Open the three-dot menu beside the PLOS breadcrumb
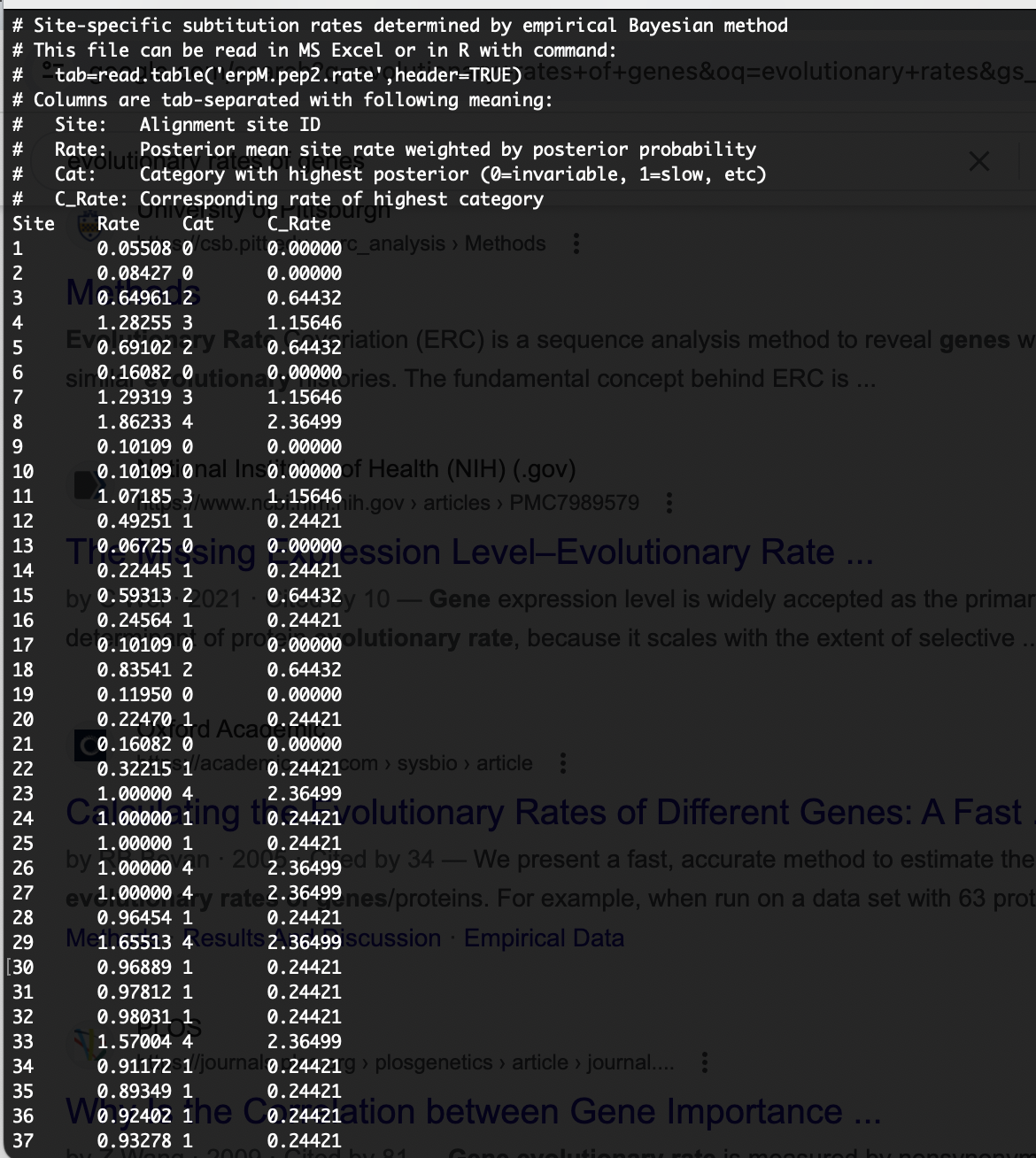This screenshot has width=1036, height=1158. (x=705, y=1061)
